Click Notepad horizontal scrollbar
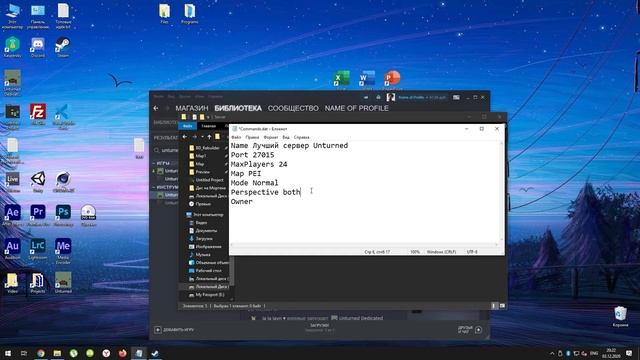 point(364,245)
